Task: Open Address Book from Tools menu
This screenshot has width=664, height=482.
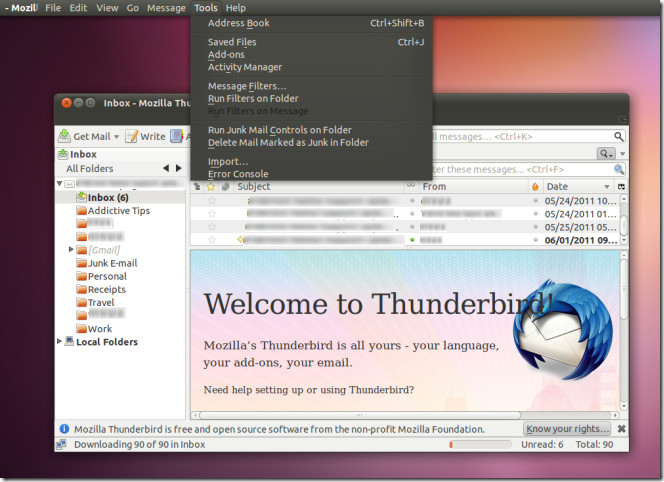Action: click(x=312, y=23)
